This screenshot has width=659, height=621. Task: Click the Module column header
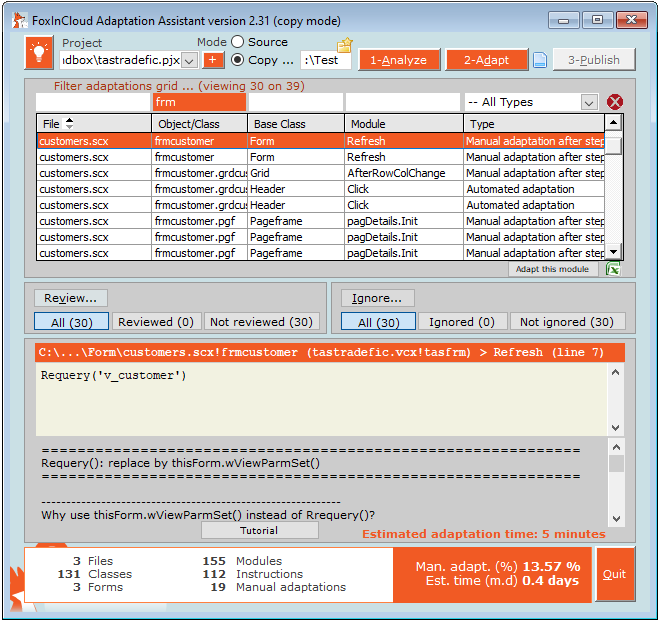click(x=404, y=124)
